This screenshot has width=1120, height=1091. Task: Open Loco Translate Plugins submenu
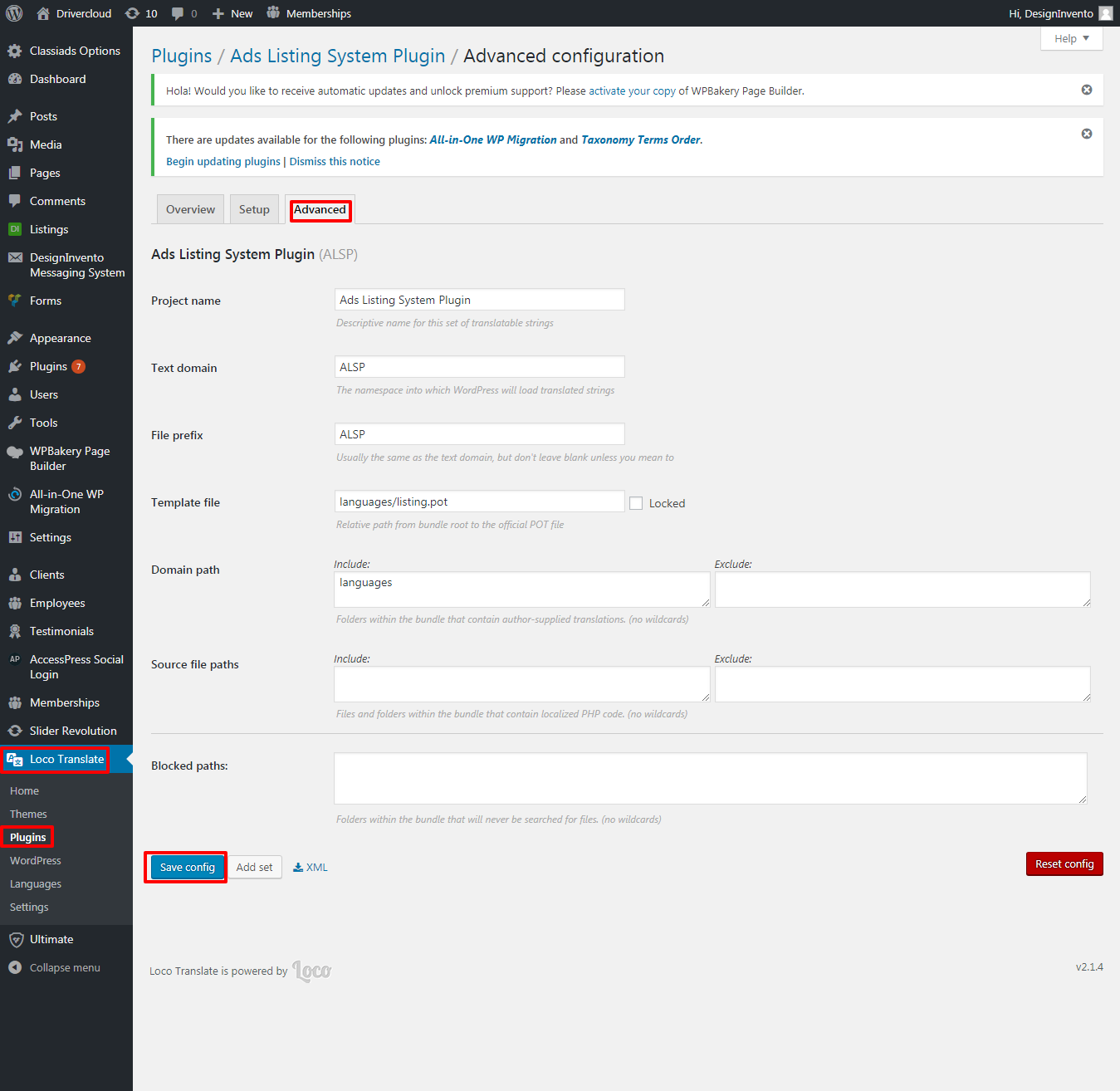pos(27,837)
